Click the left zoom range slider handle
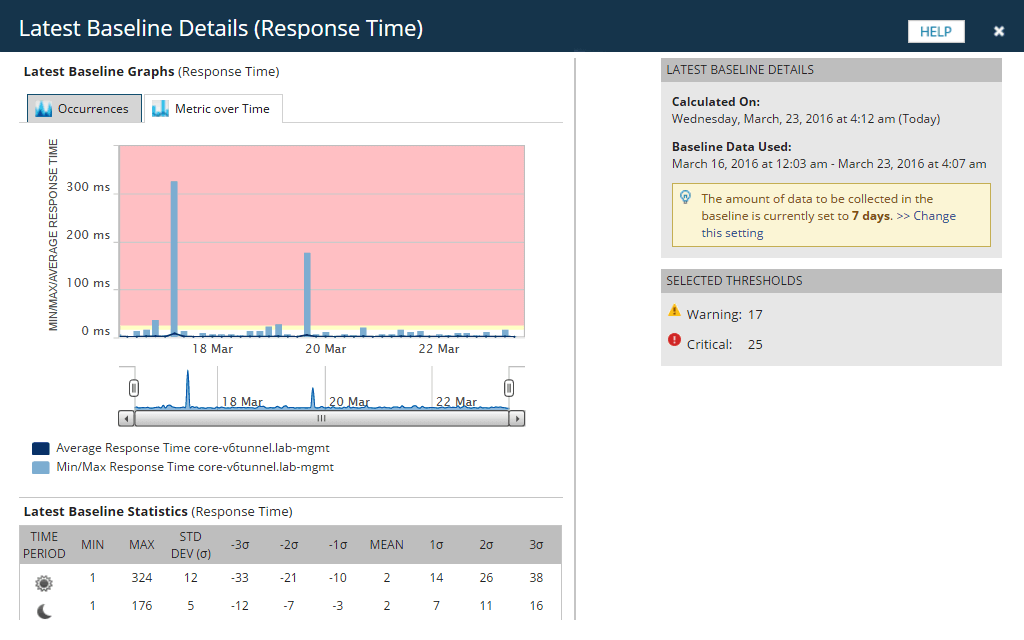 (x=133, y=385)
